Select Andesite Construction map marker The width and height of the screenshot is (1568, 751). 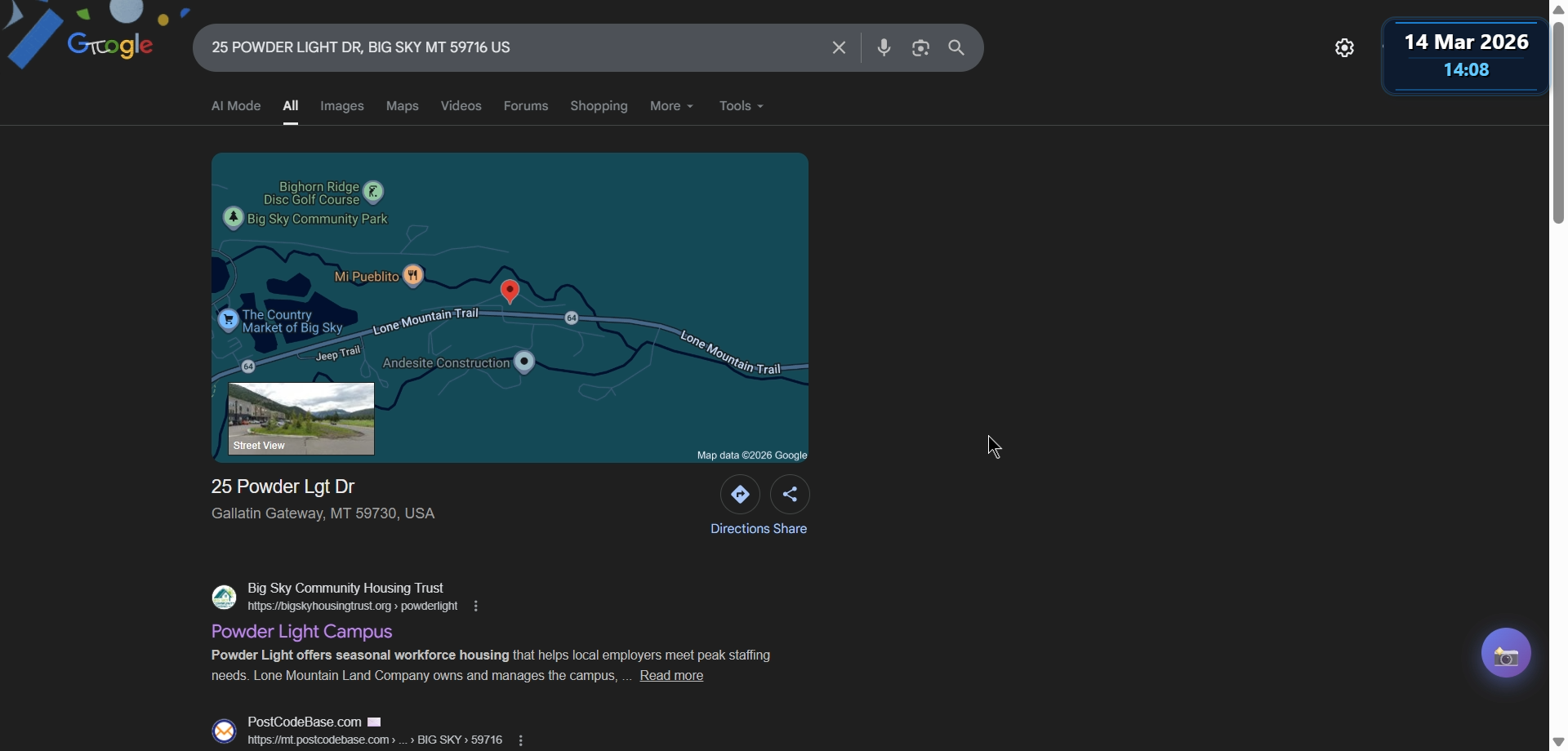[524, 362]
